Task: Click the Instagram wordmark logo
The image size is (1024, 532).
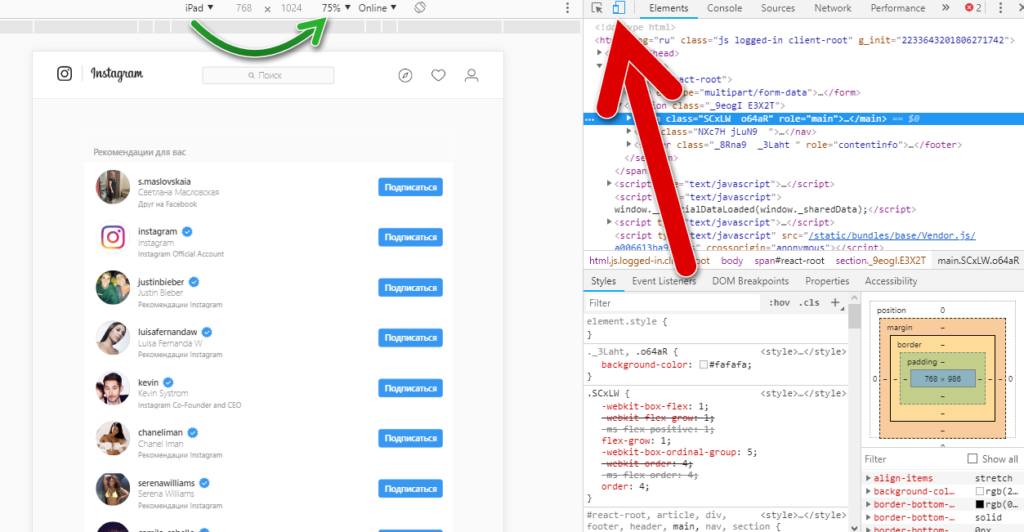Action: tap(116, 74)
